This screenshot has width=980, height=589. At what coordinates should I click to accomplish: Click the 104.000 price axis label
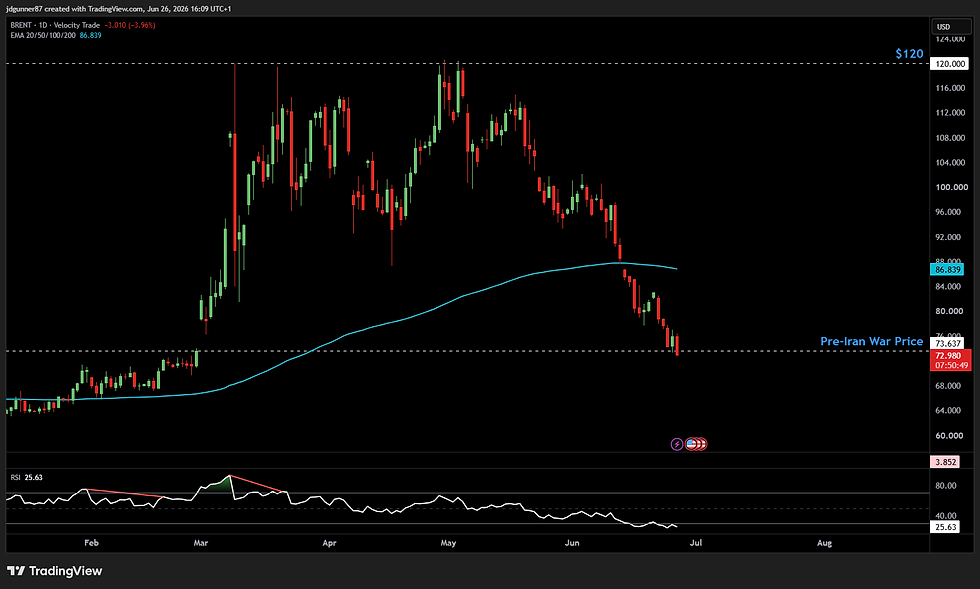pyautogui.click(x=950, y=163)
